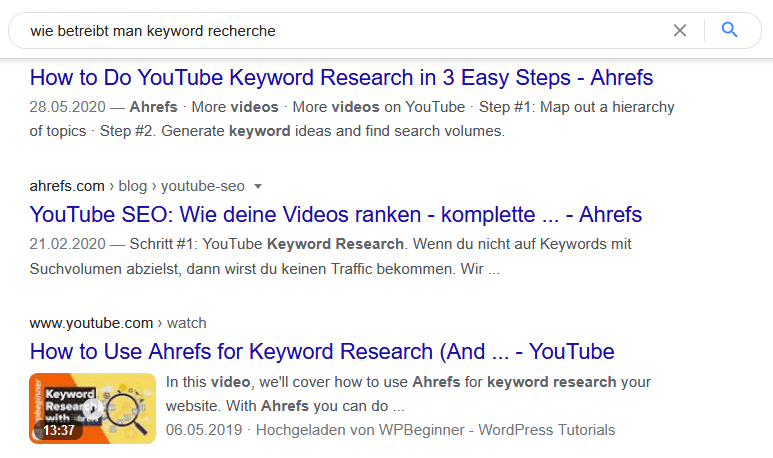
Task: Expand the arrow beside ahrefs.com youtube-seo breadcrumb
Action: click(258, 186)
